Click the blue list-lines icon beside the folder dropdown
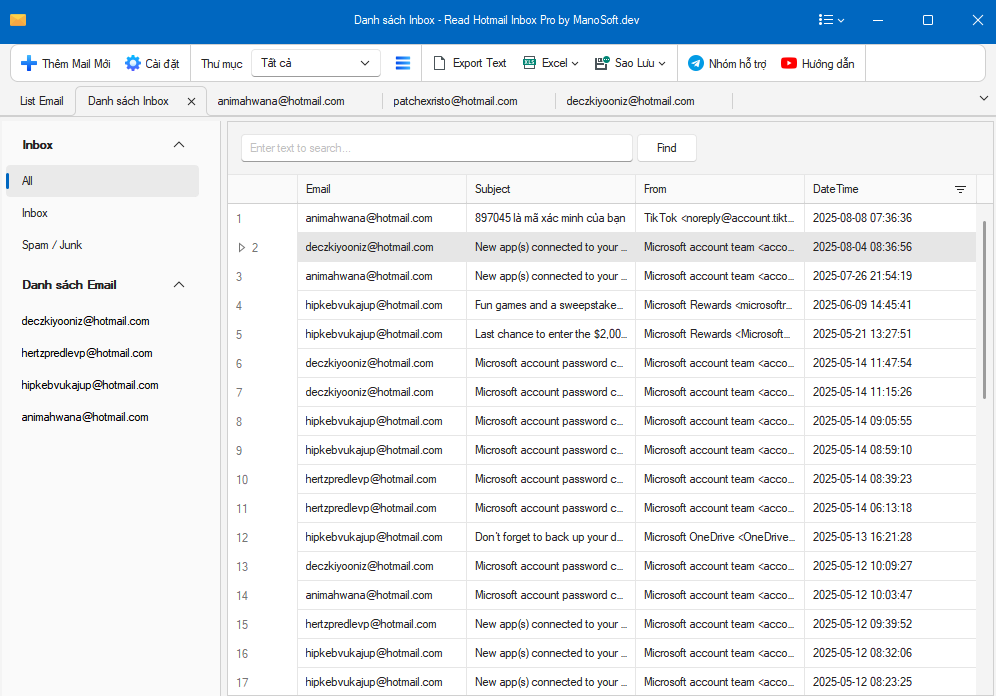996x696 pixels. (x=403, y=63)
